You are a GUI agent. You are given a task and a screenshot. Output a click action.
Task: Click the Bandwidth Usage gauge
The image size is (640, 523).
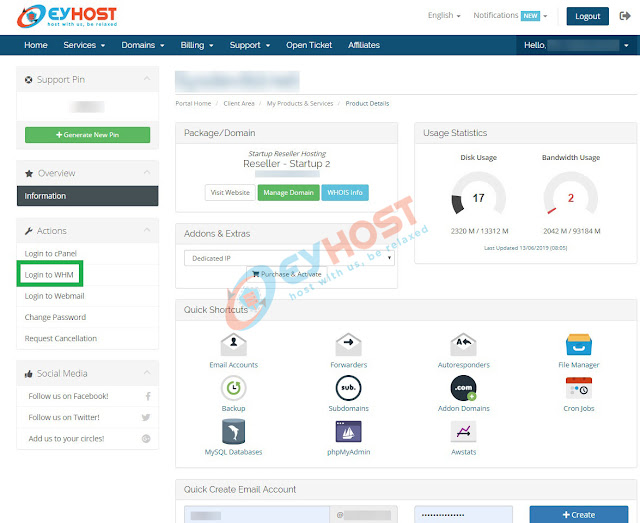(x=571, y=194)
